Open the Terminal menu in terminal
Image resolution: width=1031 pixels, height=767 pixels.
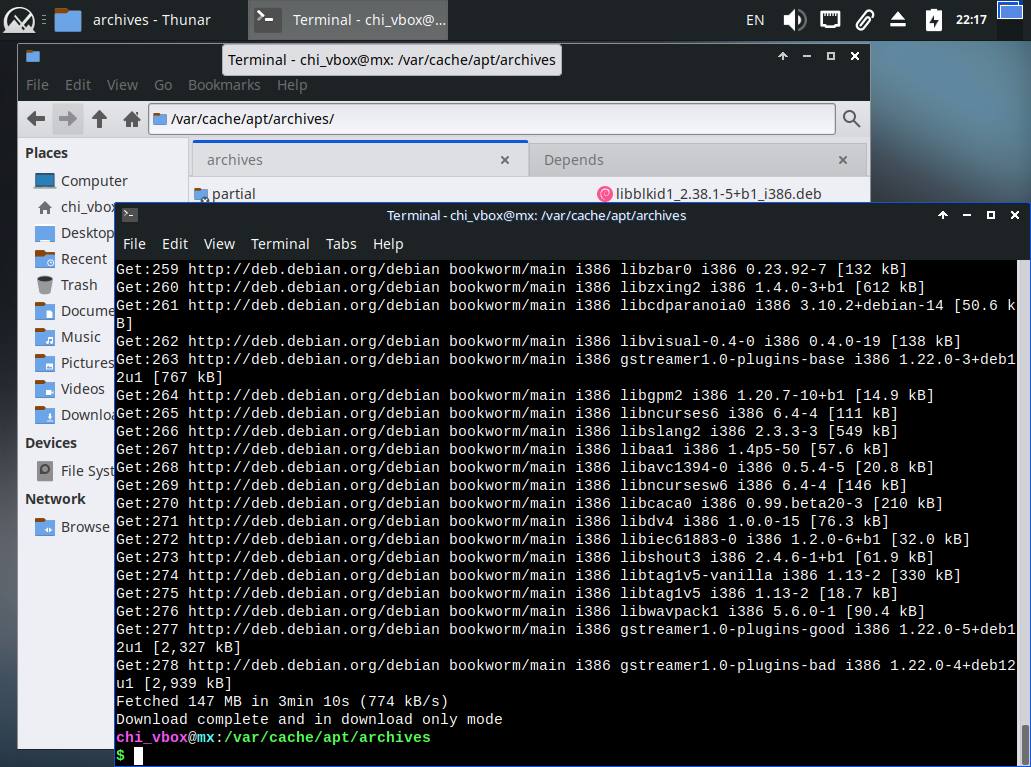280,244
